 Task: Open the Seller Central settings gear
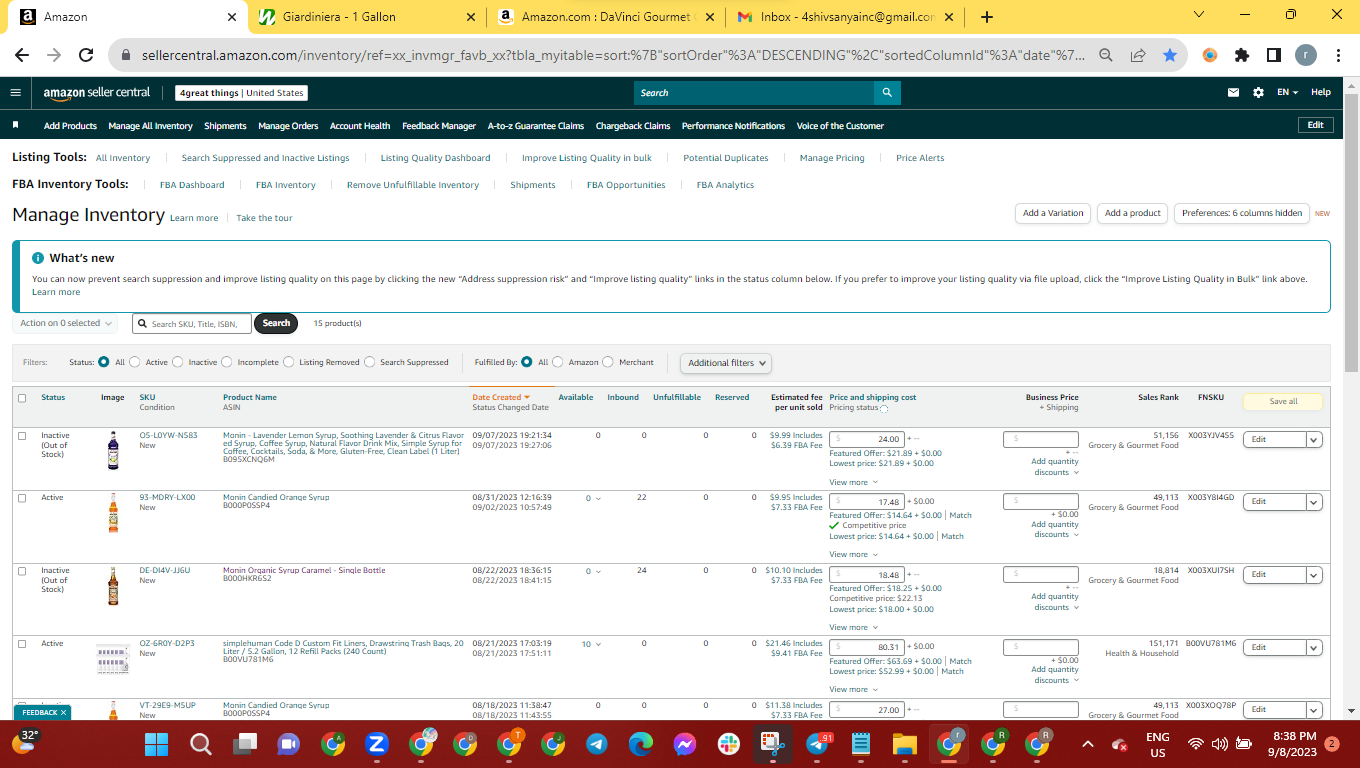(1258, 93)
